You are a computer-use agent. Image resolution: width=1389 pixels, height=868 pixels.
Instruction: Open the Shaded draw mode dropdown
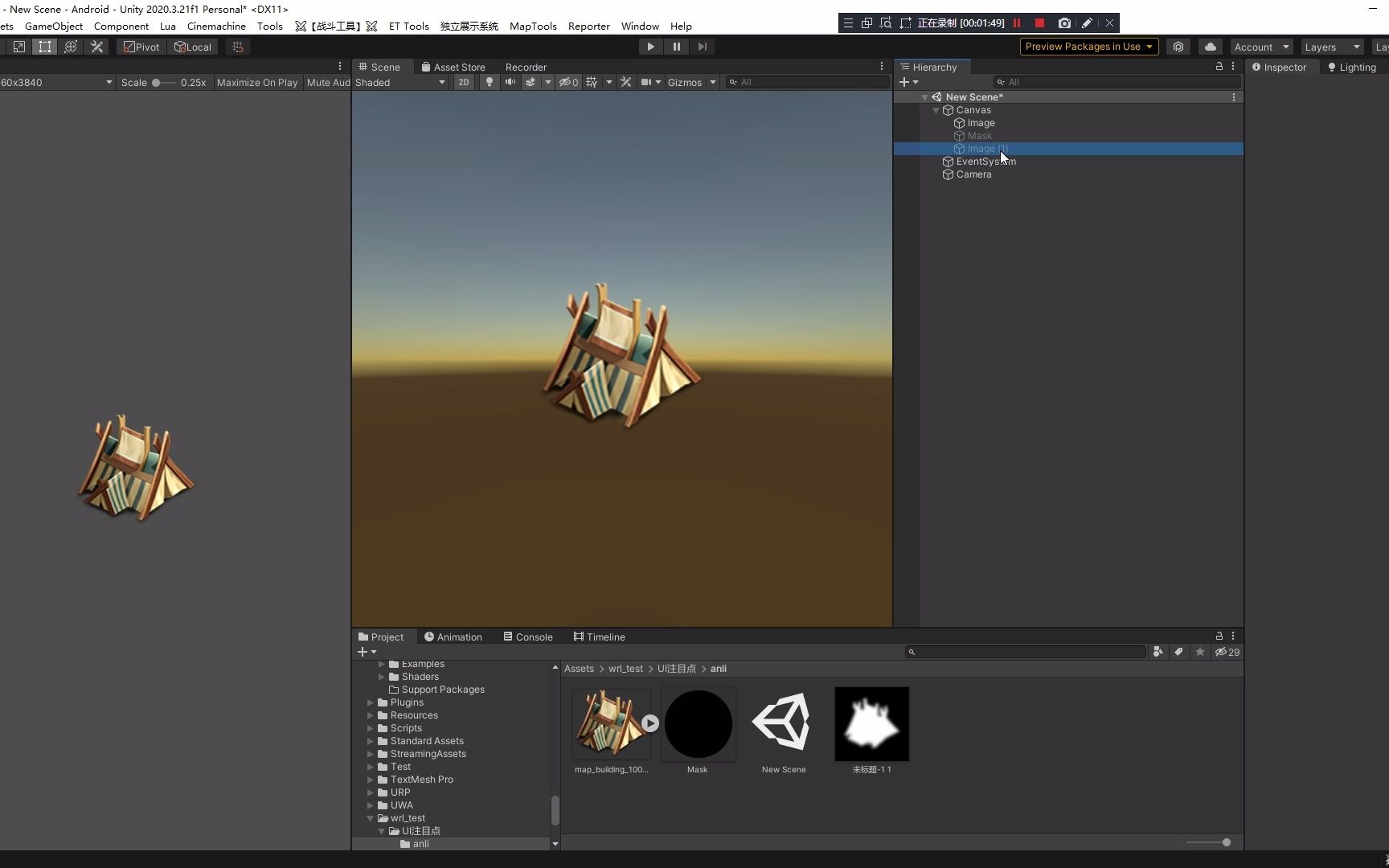(x=399, y=82)
